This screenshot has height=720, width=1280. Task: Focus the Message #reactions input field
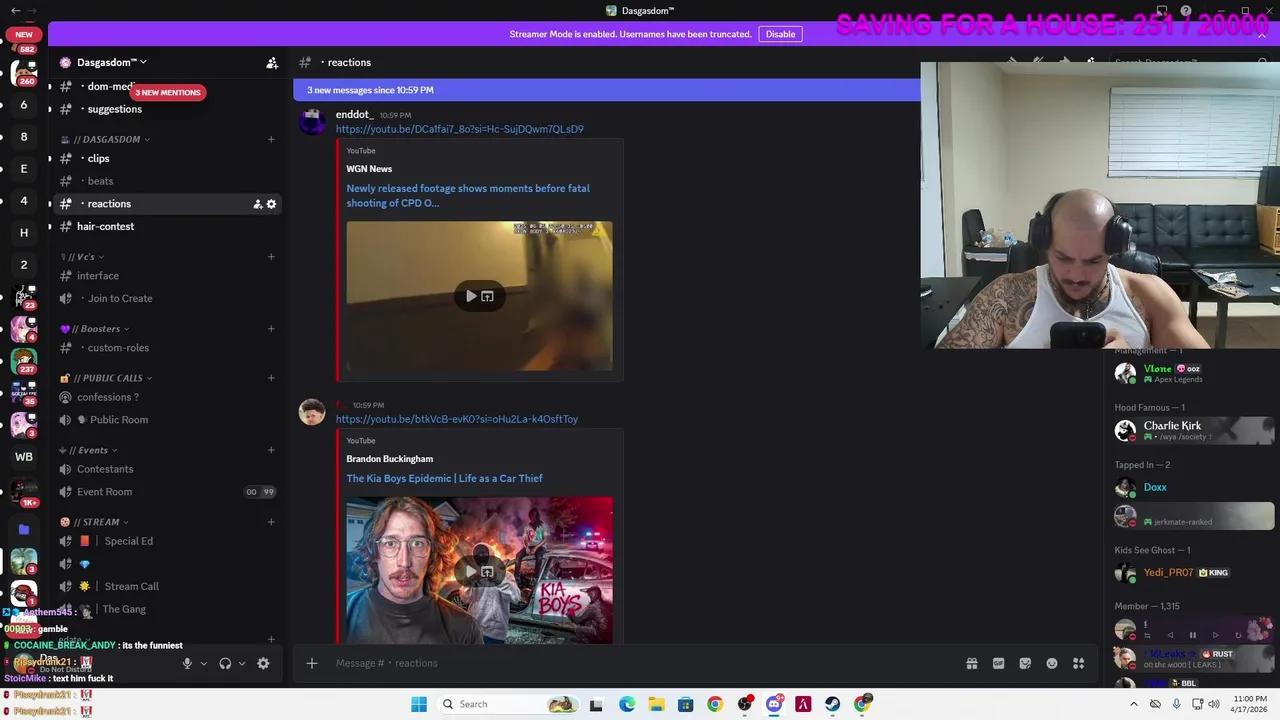tap(640, 663)
